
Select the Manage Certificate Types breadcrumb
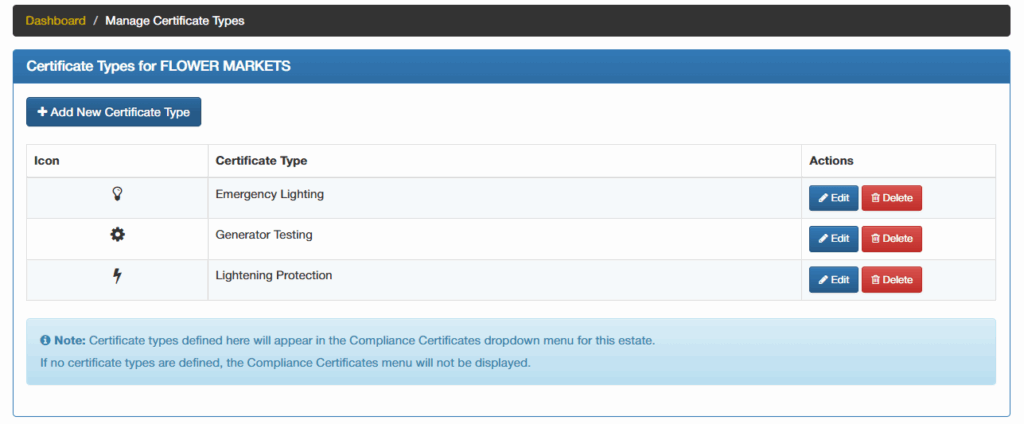point(175,21)
